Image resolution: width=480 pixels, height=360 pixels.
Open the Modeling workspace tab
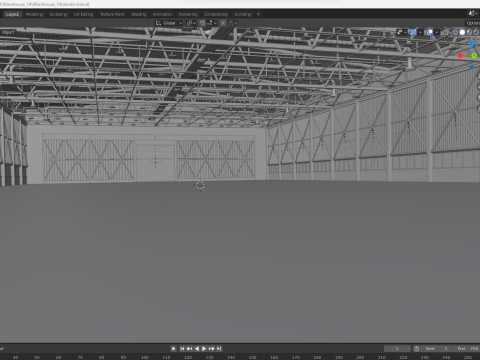tap(34, 14)
